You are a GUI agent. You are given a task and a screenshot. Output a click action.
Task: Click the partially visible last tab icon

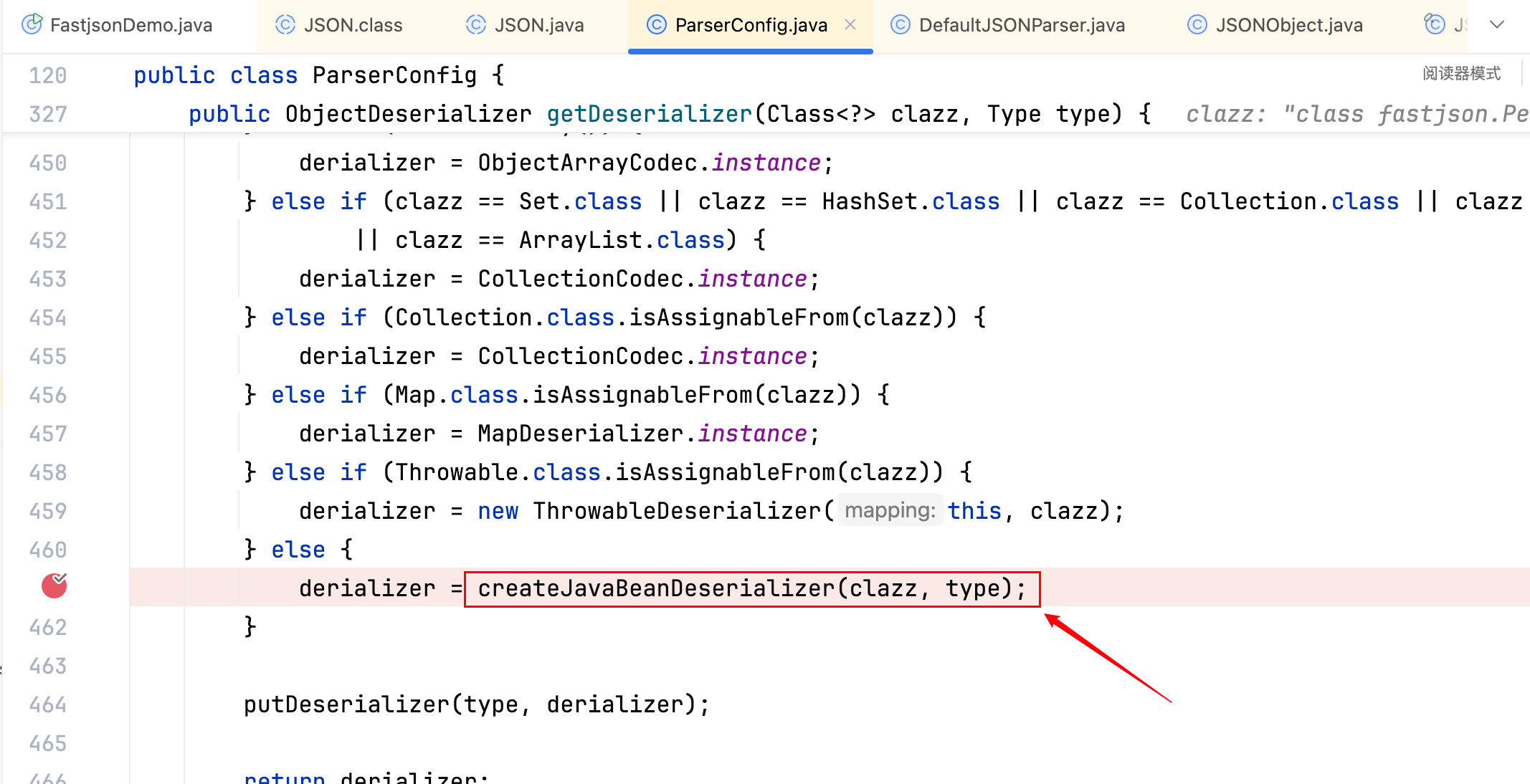tap(1435, 25)
